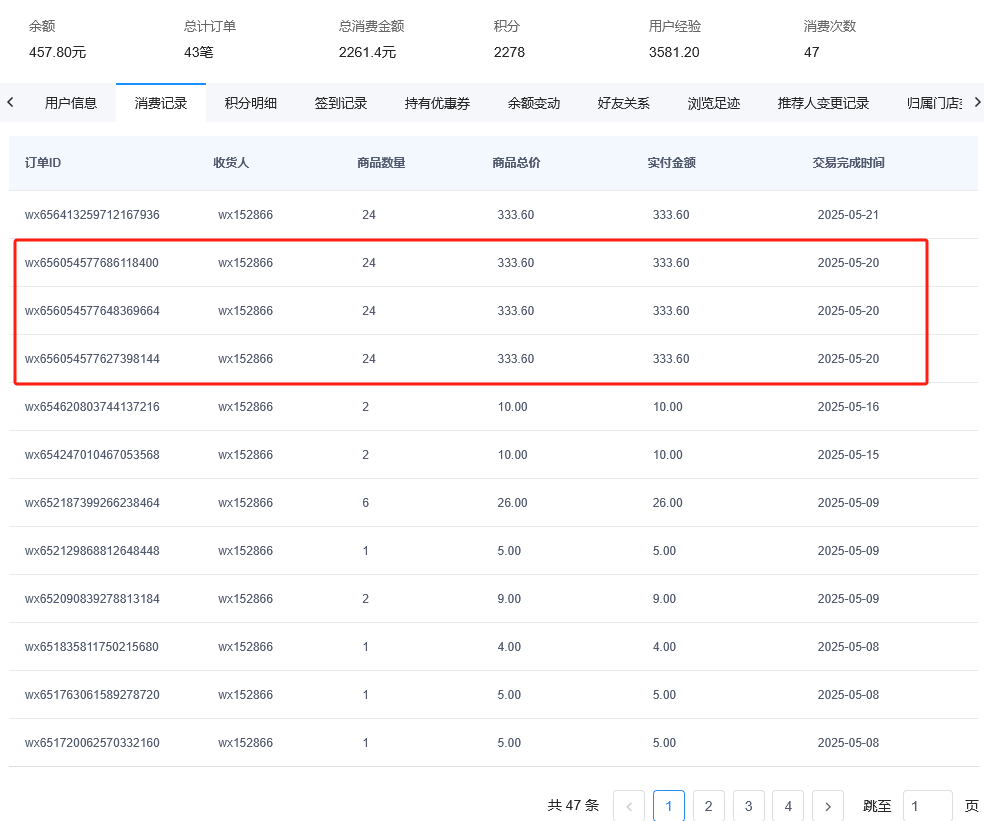Click the 商品总价 value 26.00
This screenshot has height=821, width=984.
click(513, 503)
